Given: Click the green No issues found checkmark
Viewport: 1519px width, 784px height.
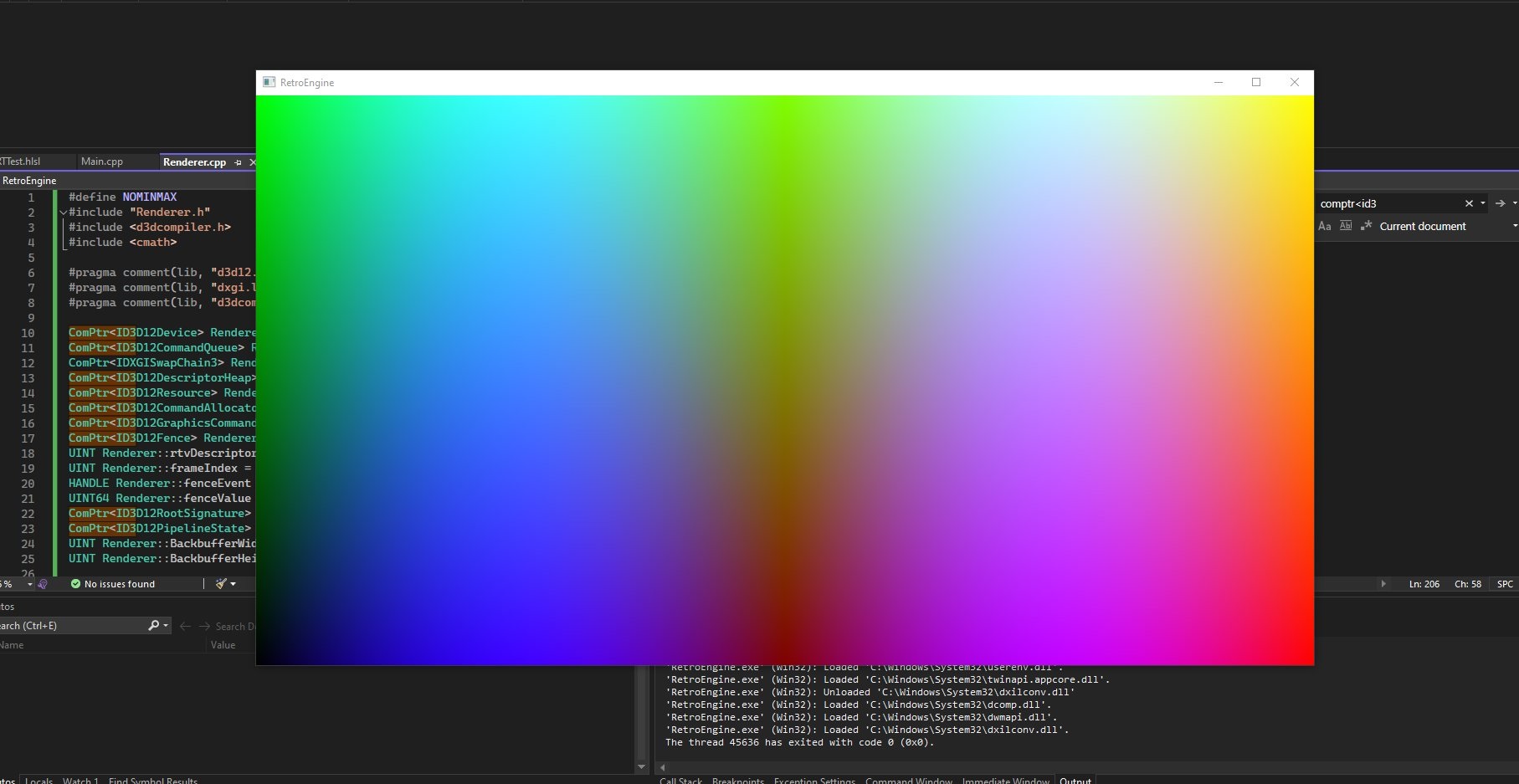Looking at the screenshot, I should click(75, 584).
